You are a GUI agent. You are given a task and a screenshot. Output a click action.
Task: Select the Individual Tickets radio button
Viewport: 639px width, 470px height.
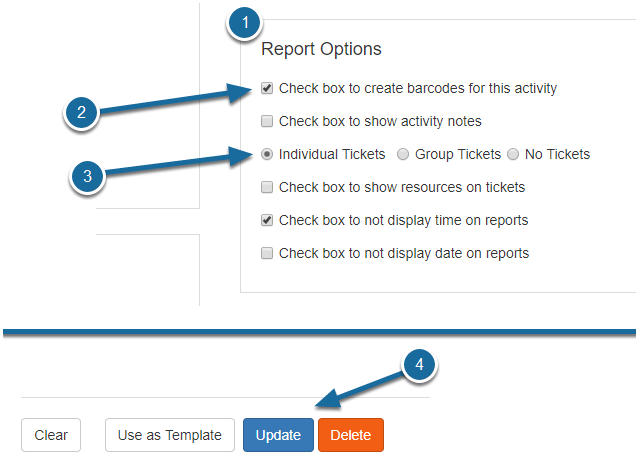(267, 154)
